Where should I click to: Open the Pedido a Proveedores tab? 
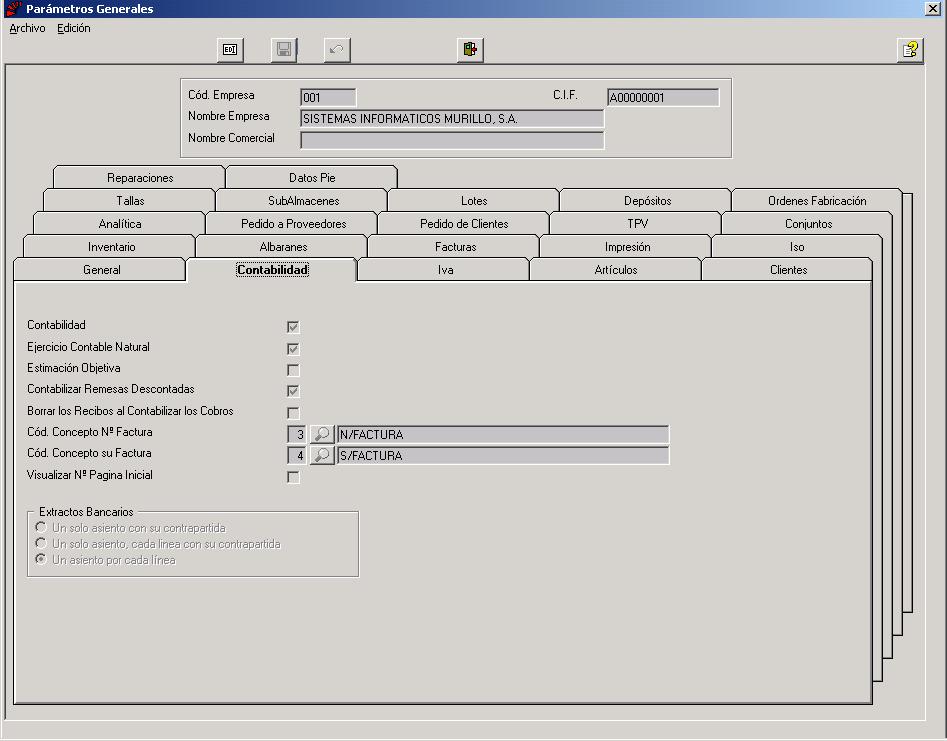click(294, 223)
